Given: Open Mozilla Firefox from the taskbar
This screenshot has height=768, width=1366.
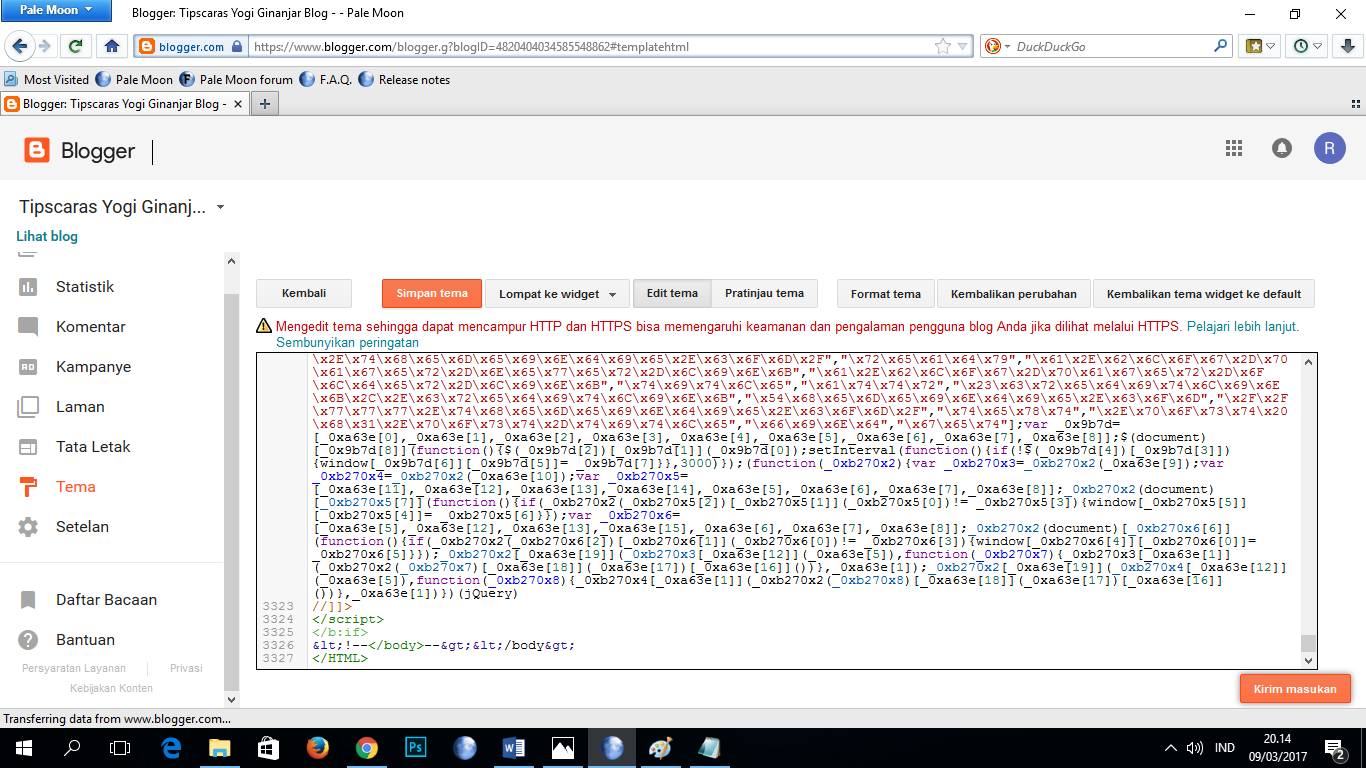Looking at the screenshot, I should coord(318,747).
